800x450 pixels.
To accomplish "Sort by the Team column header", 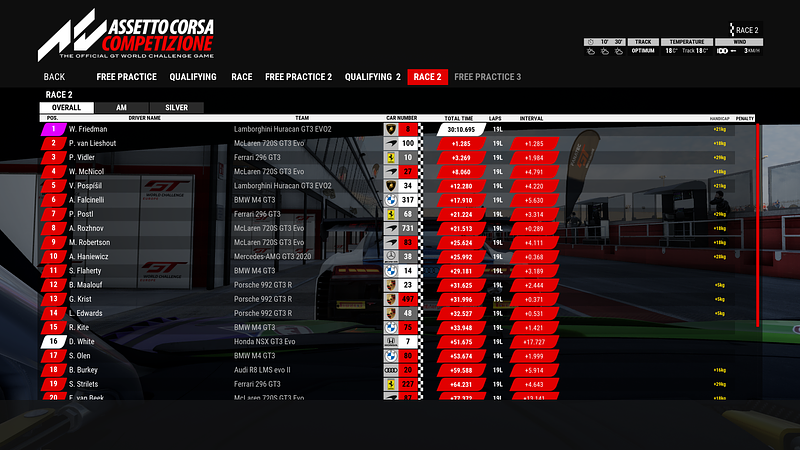I will coord(302,118).
